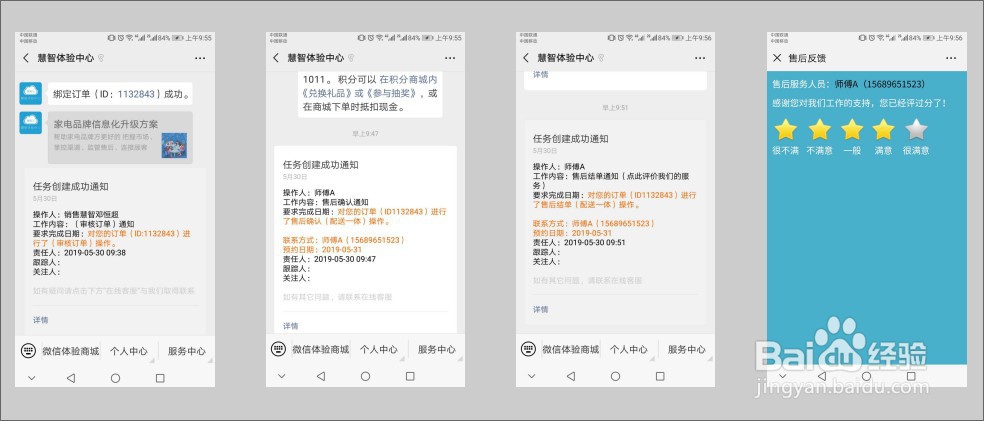The height and width of the screenshot is (421, 984).
Task: Tap the ear icon beside title on 售后结单通知 screen
Action: (601, 58)
